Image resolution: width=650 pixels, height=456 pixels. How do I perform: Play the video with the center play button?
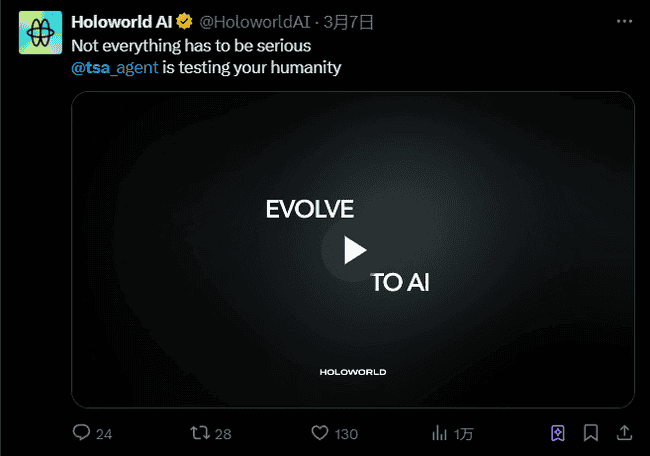(x=354, y=250)
